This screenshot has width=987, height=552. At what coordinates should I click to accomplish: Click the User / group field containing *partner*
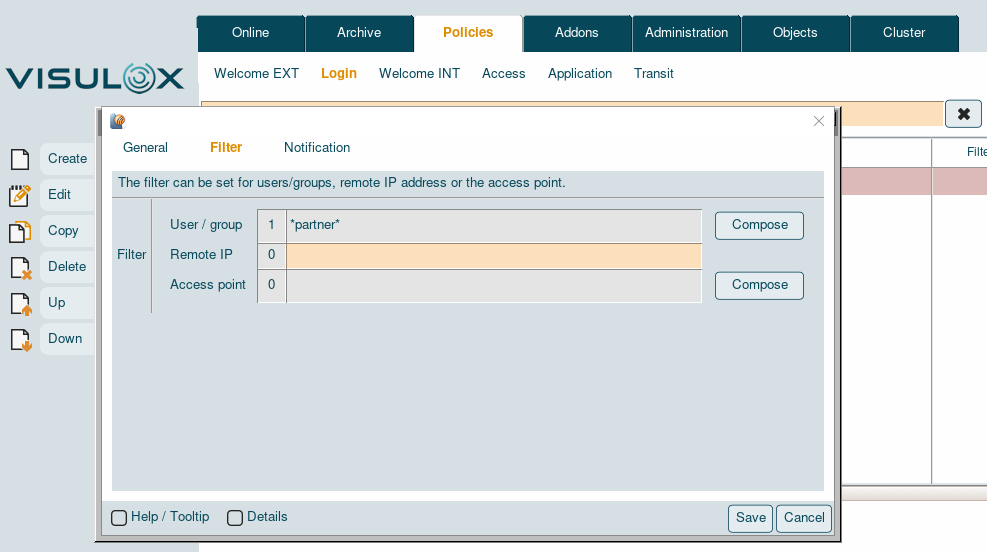pos(494,226)
